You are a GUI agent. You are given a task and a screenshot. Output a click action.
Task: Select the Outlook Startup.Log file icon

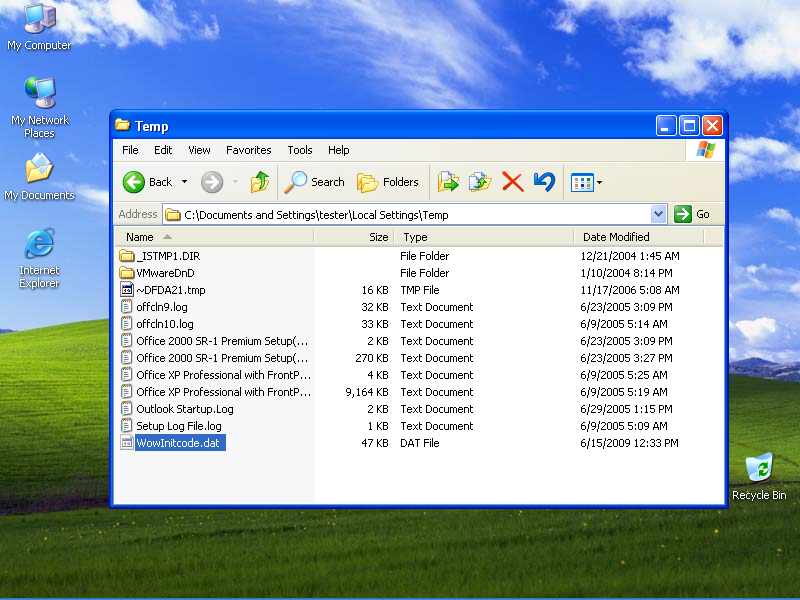[x=127, y=409]
